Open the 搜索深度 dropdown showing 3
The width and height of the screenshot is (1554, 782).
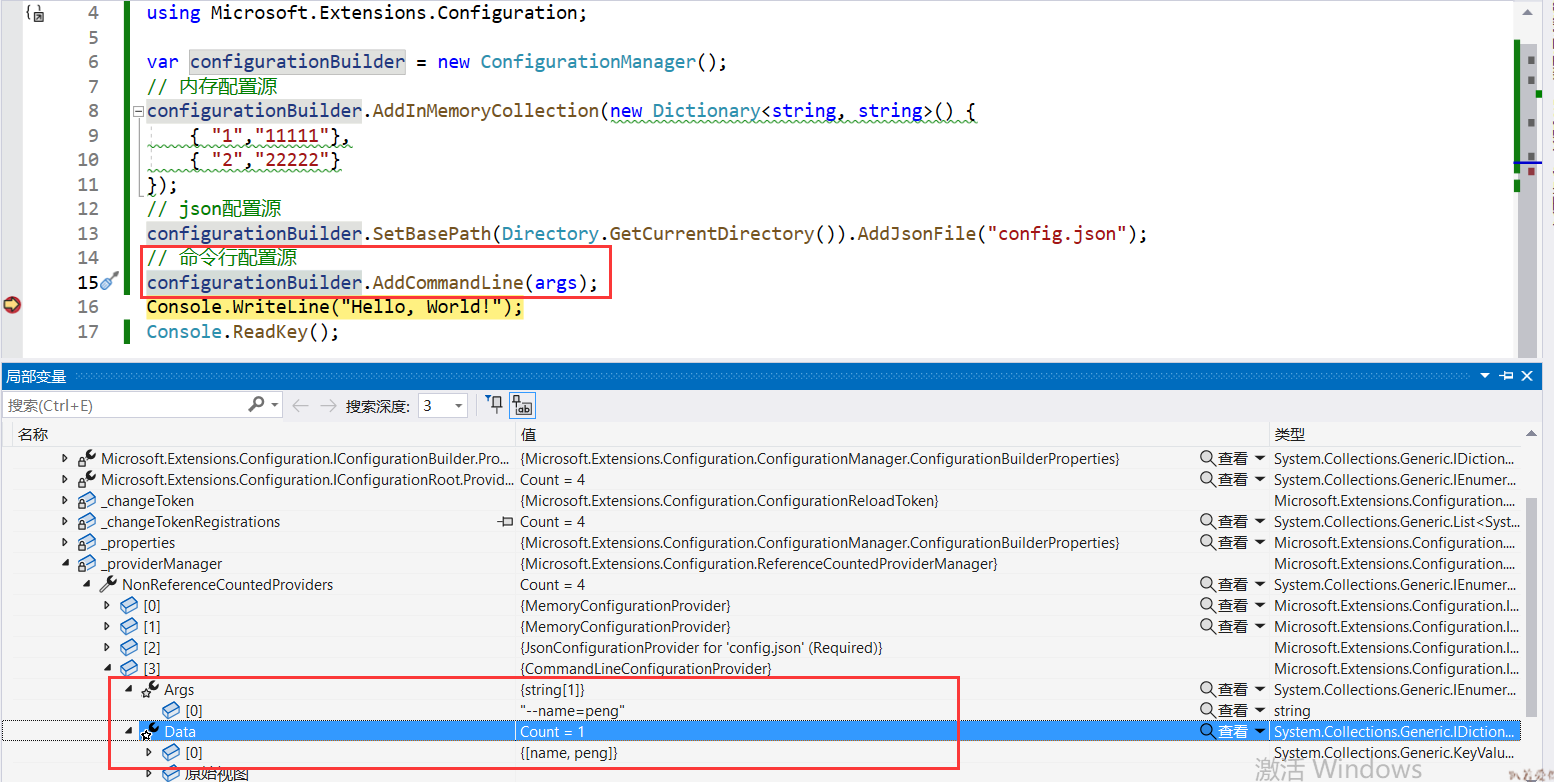tap(443, 405)
